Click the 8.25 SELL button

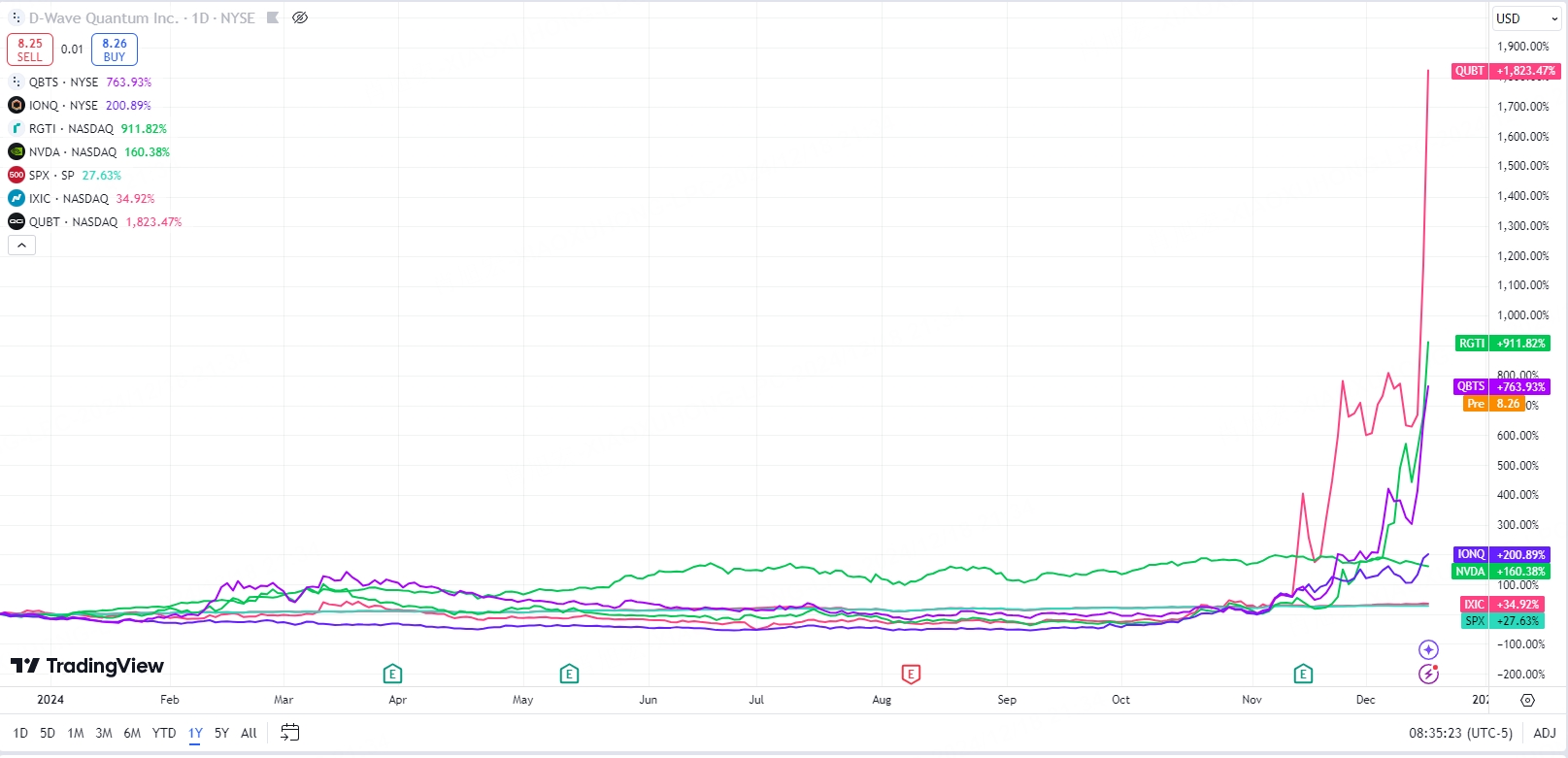(x=30, y=49)
